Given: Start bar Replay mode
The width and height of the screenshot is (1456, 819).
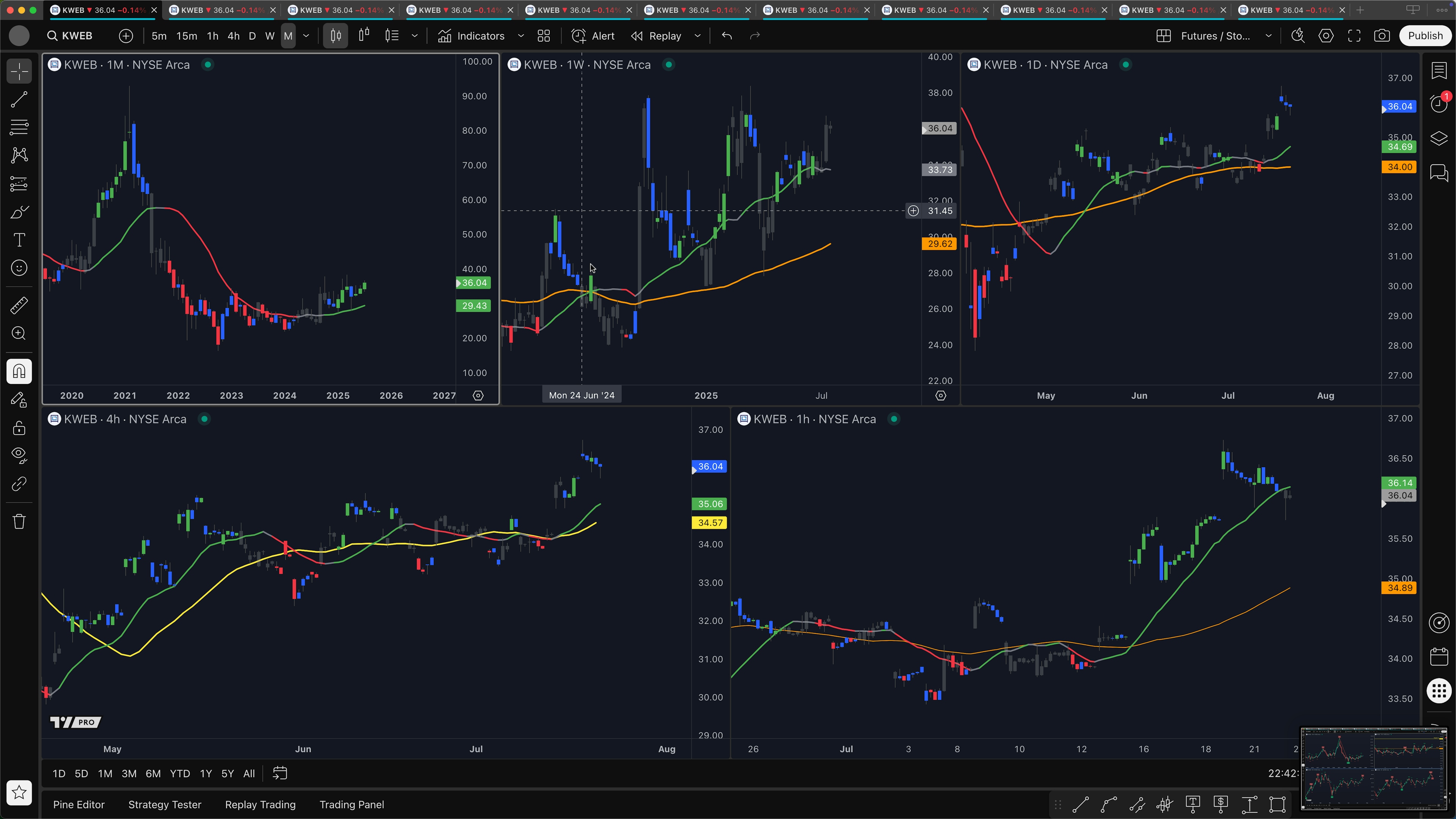Looking at the screenshot, I should click(x=656, y=36).
